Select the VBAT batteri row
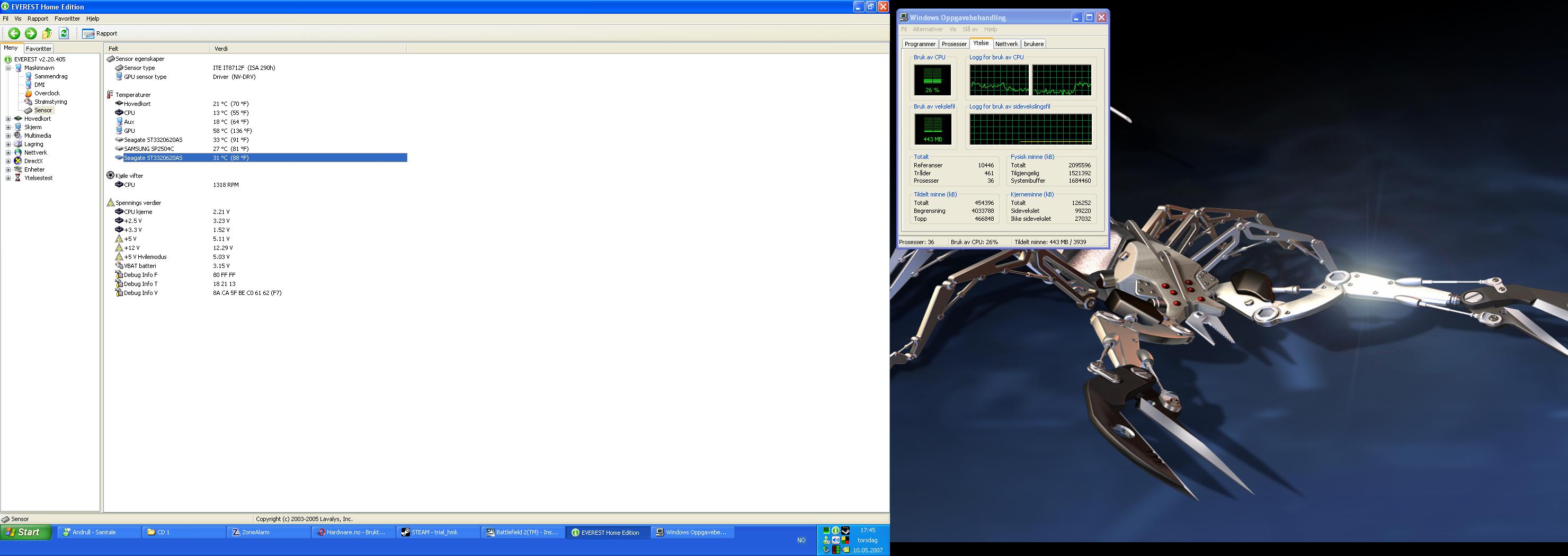1568x556 pixels. (261, 266)
